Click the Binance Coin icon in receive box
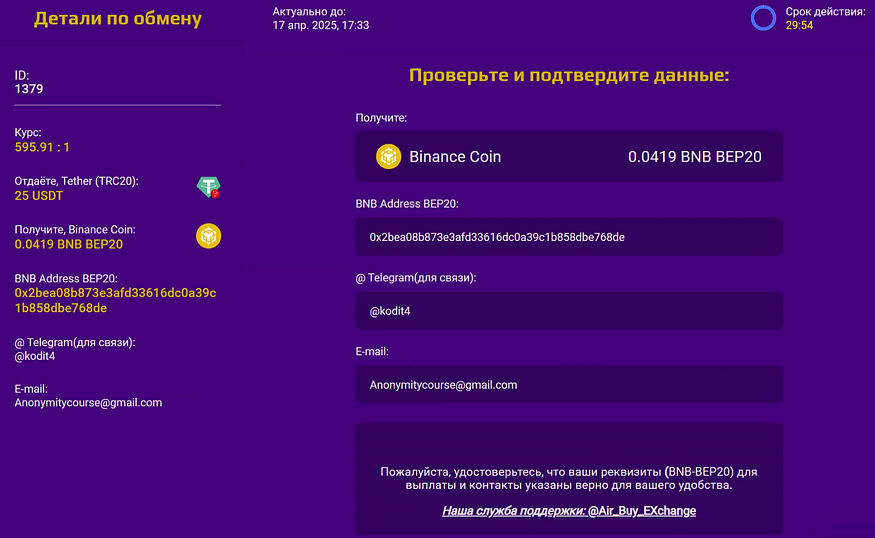 [388, 156]
